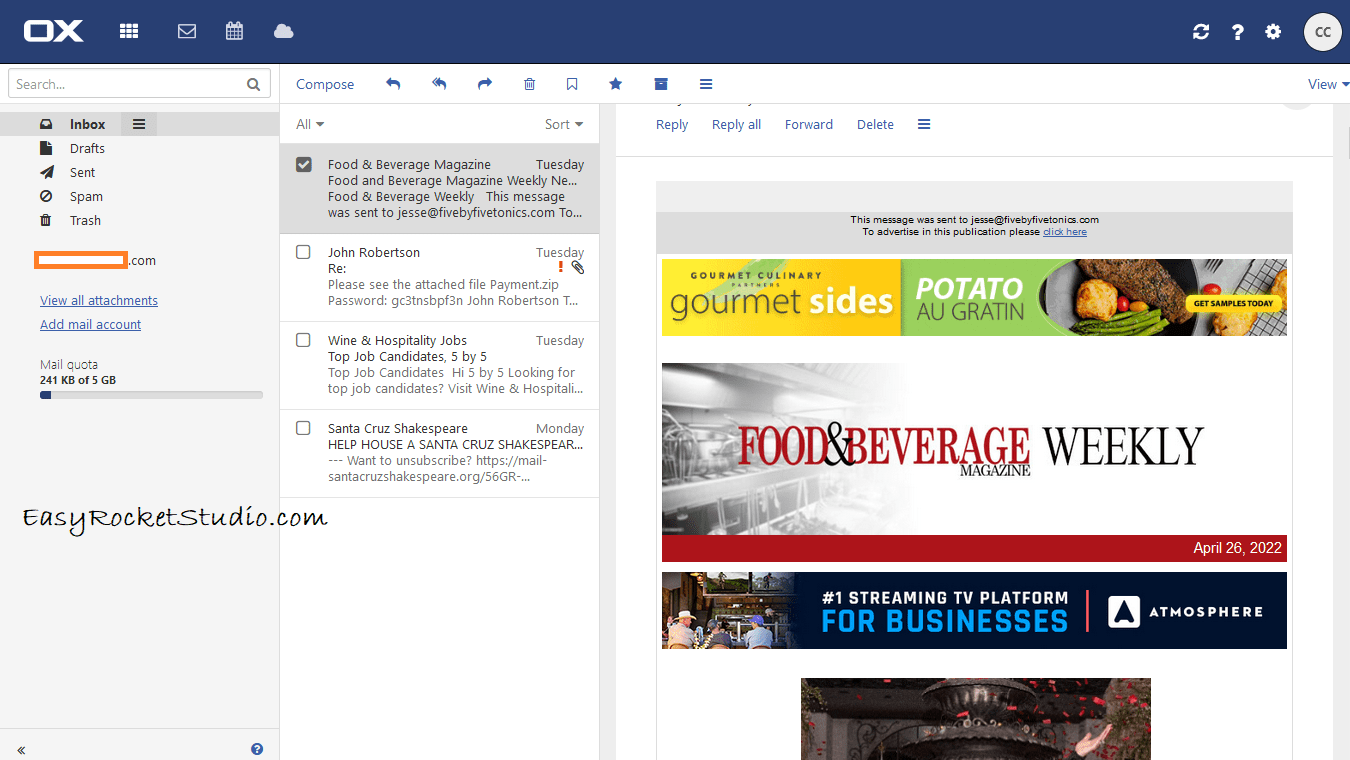Screen dimensions: 1350x760
Task: Open the Sort dropdown
Action: pos(564,124)
